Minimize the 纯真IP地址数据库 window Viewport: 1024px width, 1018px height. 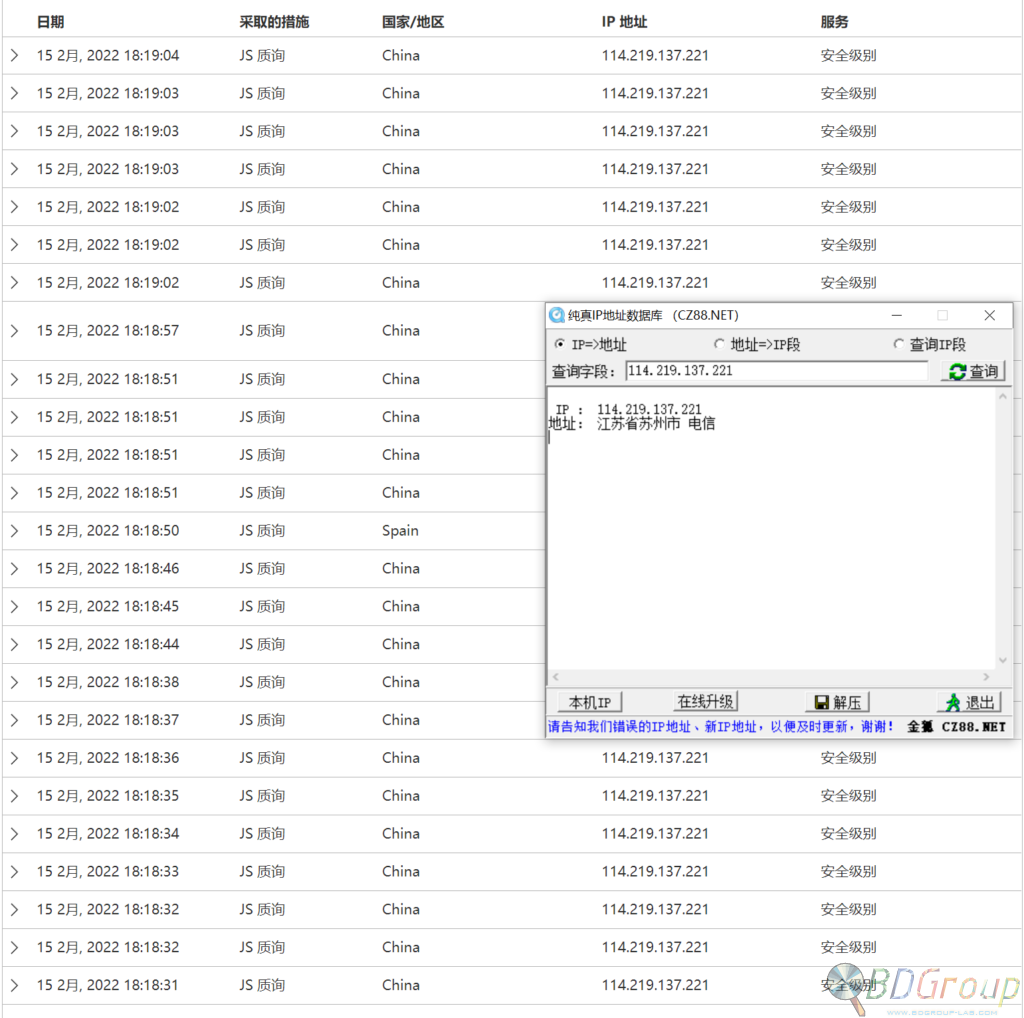(897, 315)
